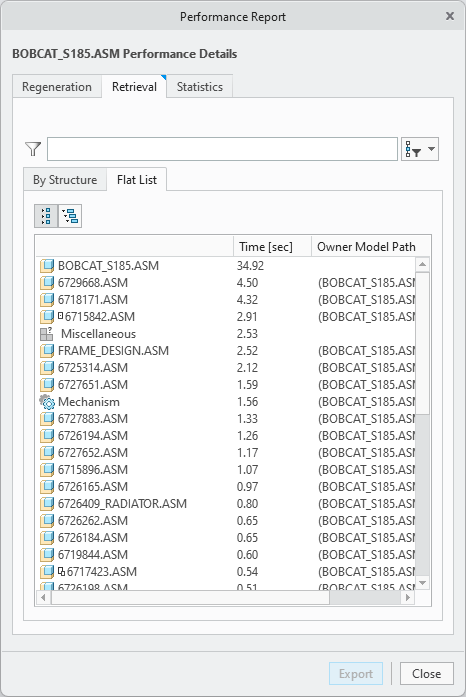This screenshot has width=466, height=697.
Task: Click the 6719844.ASM assembly icon
Action: [47, 554]
